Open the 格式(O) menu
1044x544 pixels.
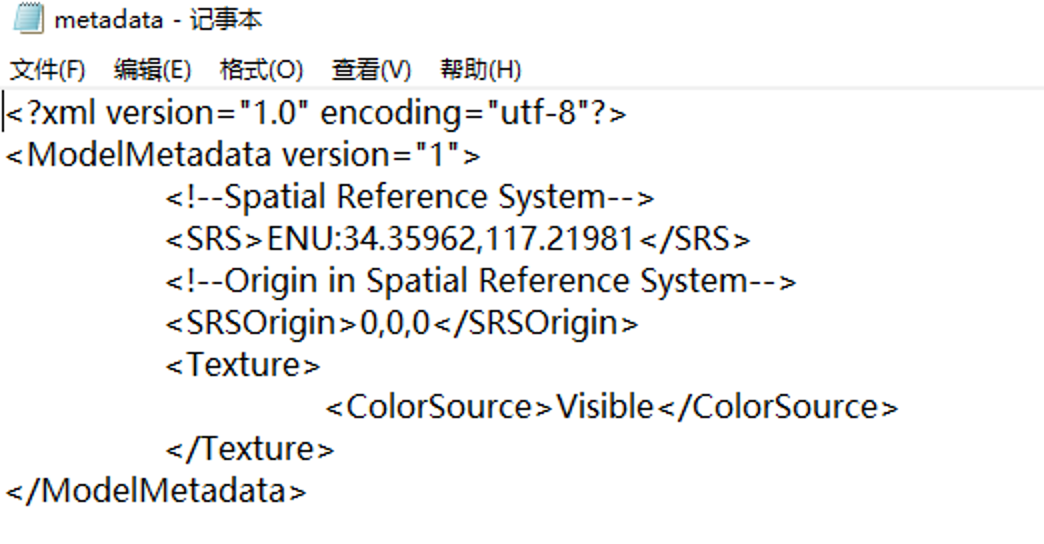[262, 69]
